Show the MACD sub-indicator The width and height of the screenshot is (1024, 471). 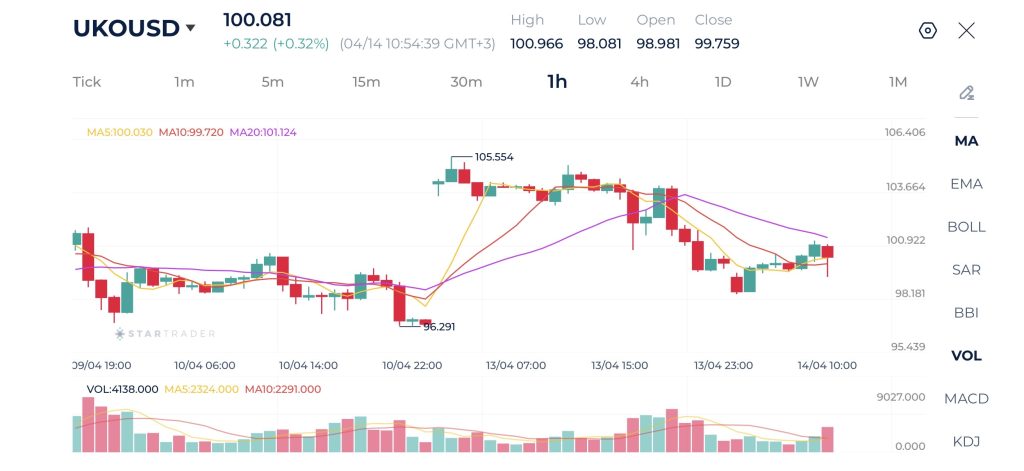[x=966, y=399]
